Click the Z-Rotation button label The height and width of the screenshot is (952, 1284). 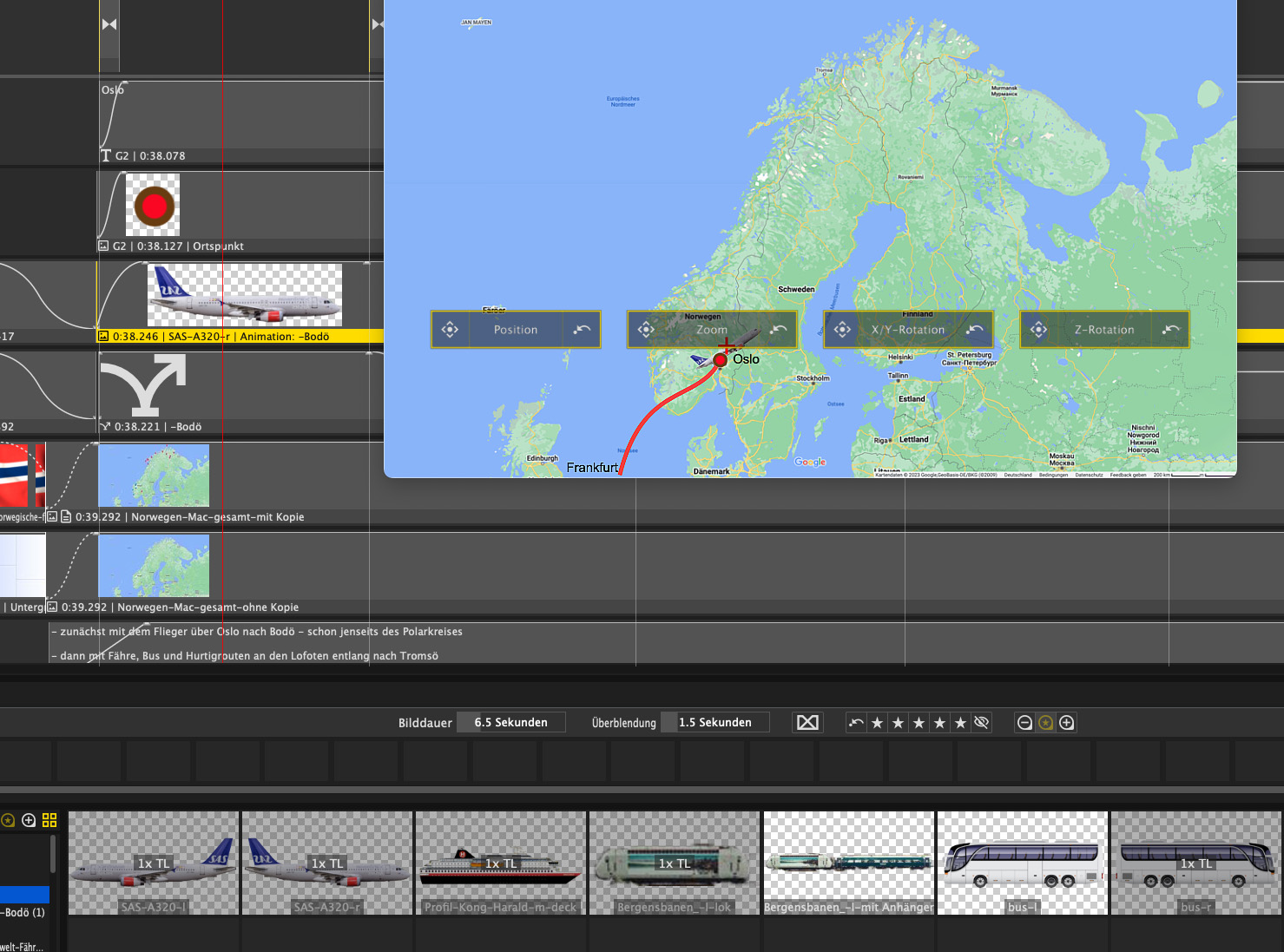(1104, 330)
